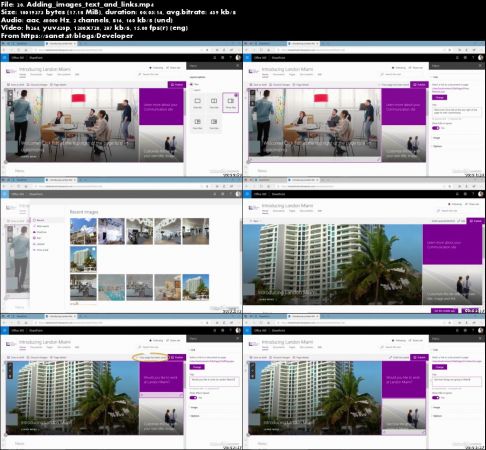
Task: Select Upload in the image picker sidebar
Action: (x=40, y=244)
